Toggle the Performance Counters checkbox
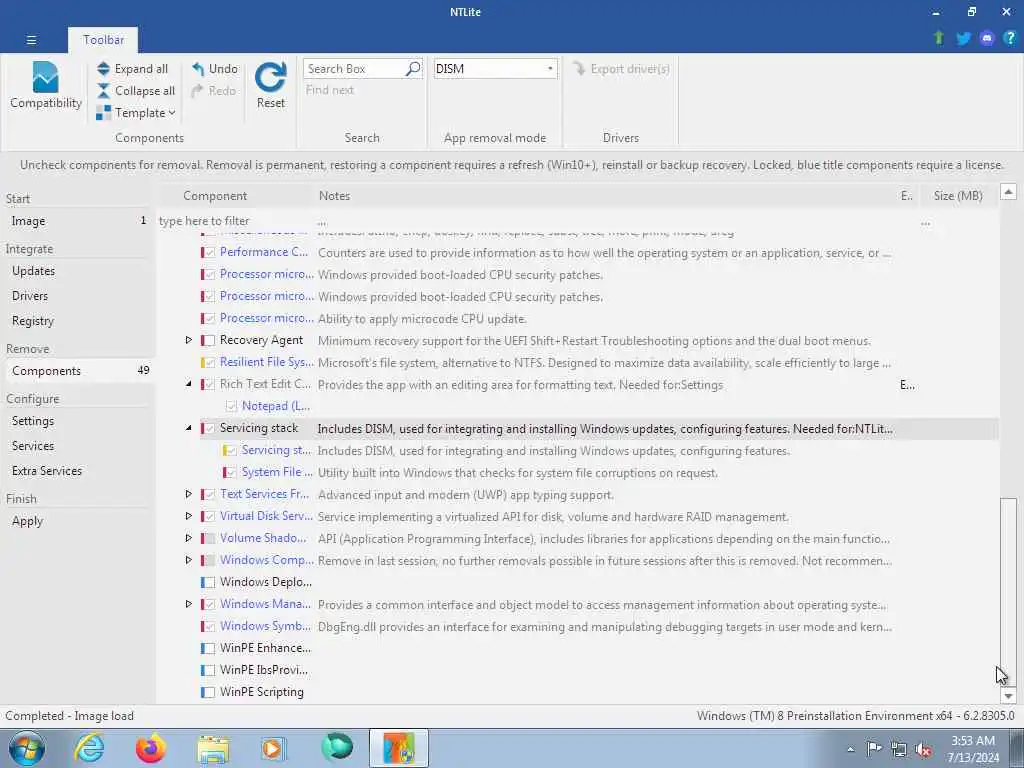Viewport: 1024px width, 768px height. pos(210,253)
